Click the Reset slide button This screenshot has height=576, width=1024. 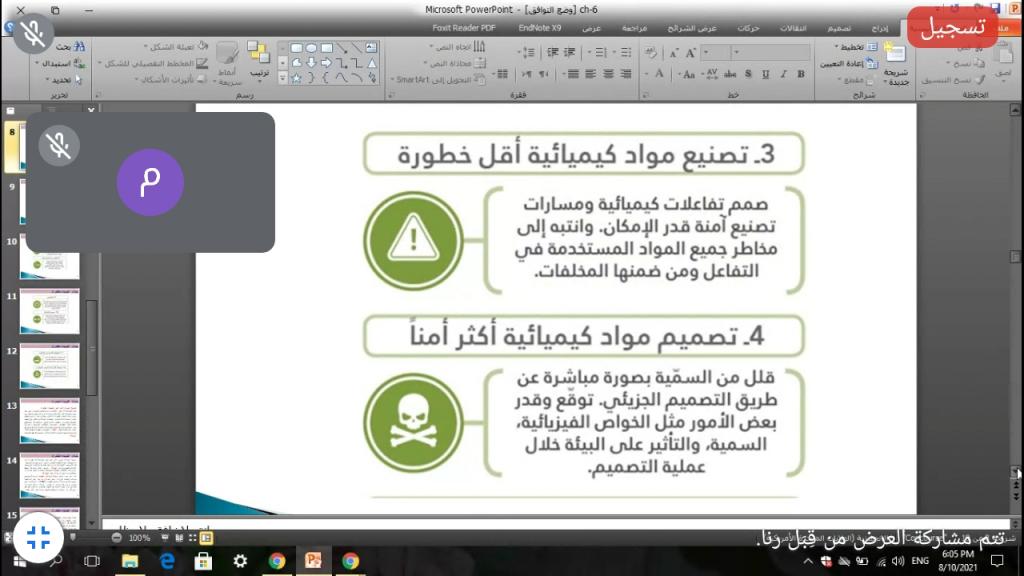pyautogui.click(x=849, y=62)
